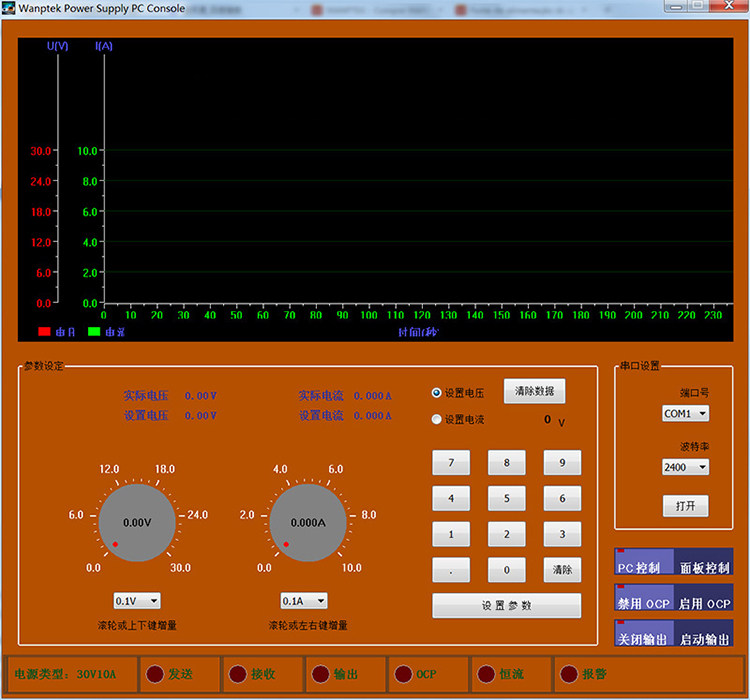This screenshot has height=700, width=750.
Task: Click the black chart plotting area
Action: (x=419, y=178)
